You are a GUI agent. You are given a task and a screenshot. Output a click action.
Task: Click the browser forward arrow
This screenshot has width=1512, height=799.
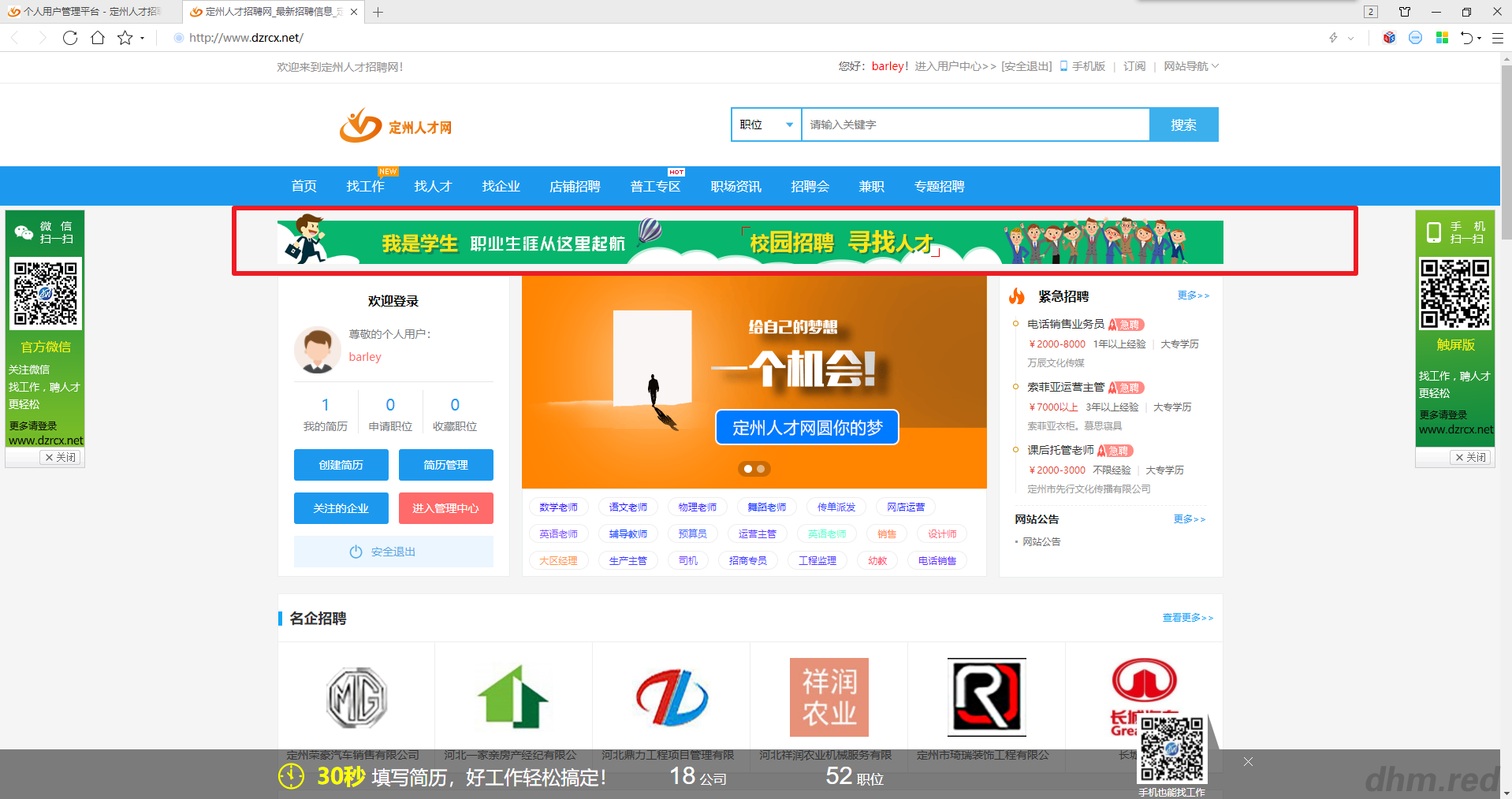tap(43, 38)
